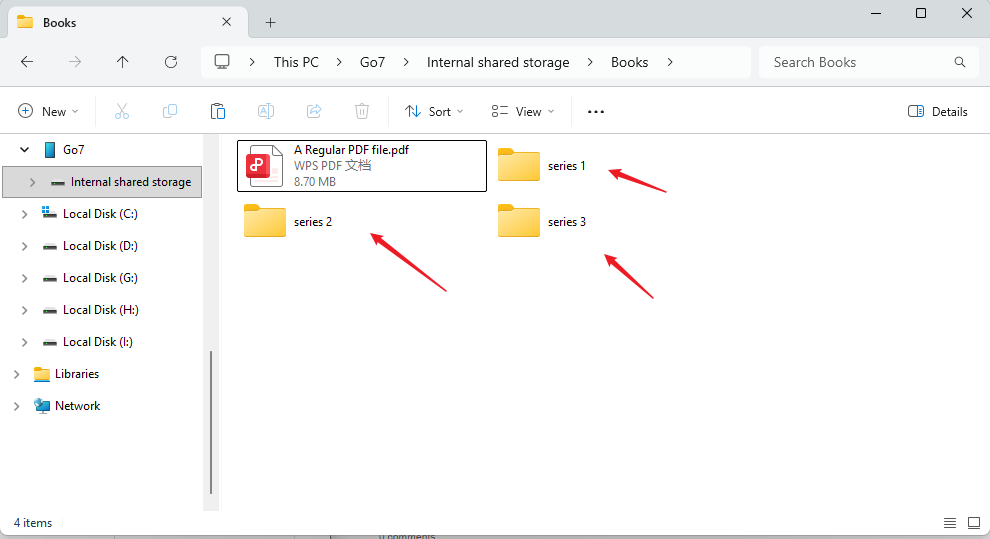Viewport: 990px width, 539px height.
Task: Open the New item menu
Action: click(48, 112)
